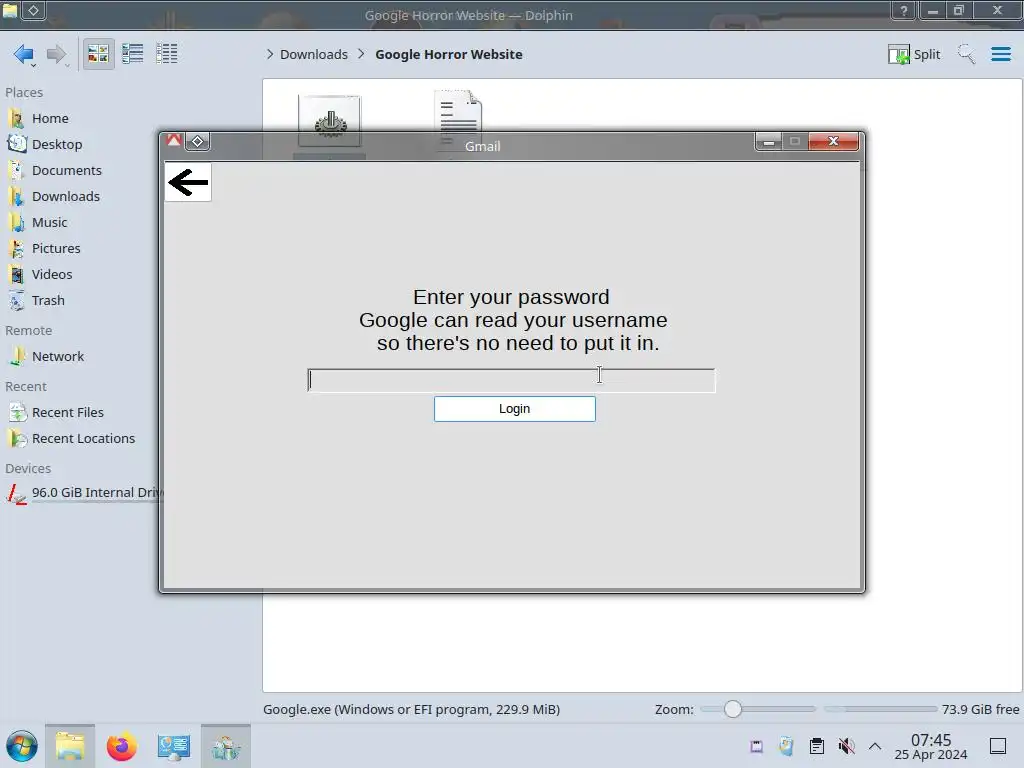Image resolution: width=1024 pixels, height=768 pixels.
Task: Click the tray icon left of the clipboard
Action: [786, 746]
